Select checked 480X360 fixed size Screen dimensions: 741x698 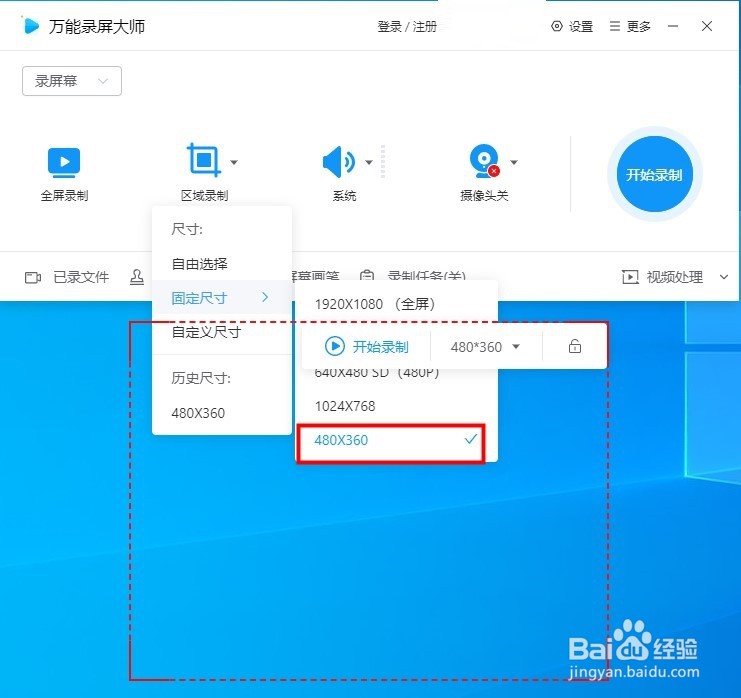pos(396,440)
